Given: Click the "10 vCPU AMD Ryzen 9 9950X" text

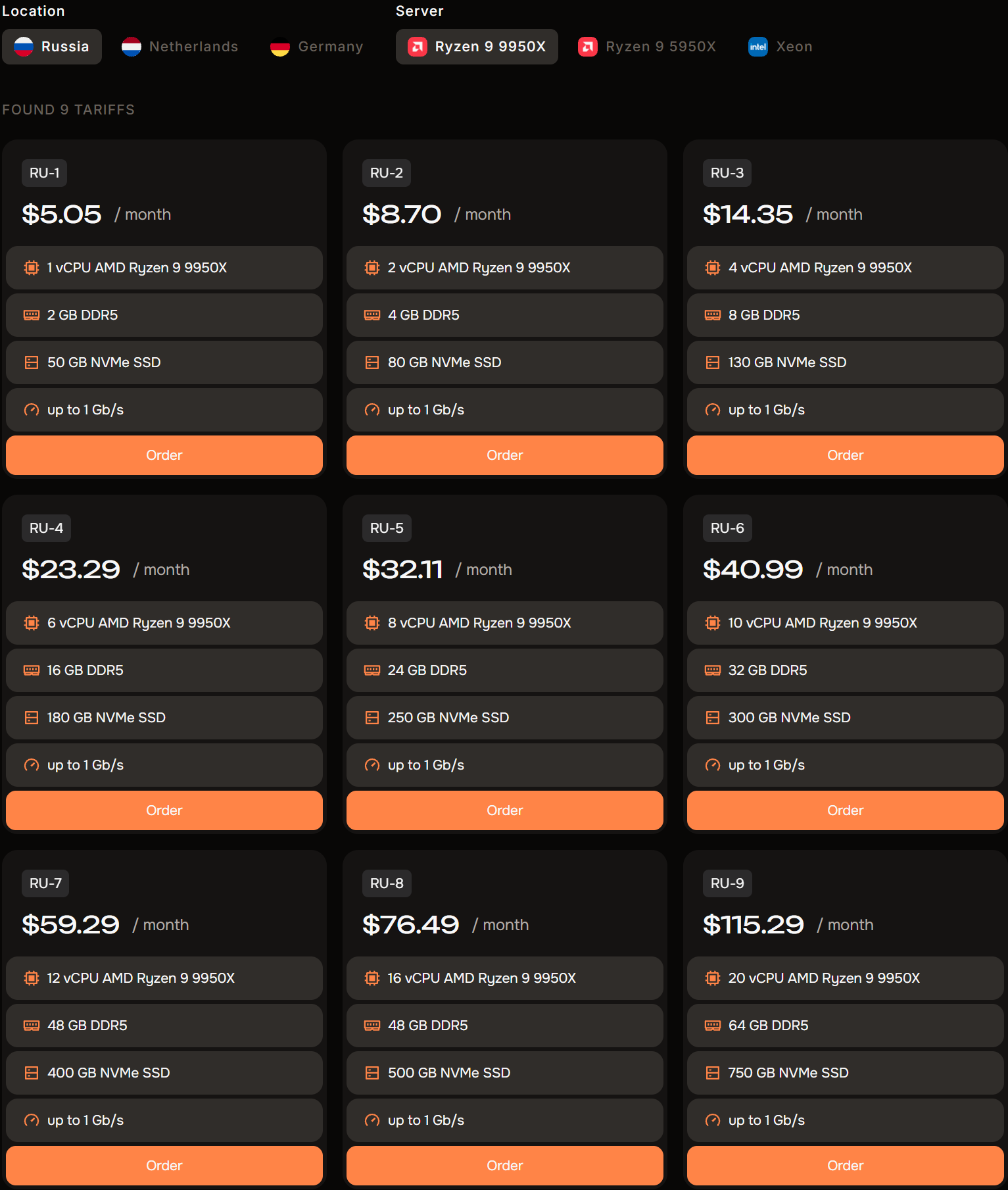Looking at the screenshot, I should tap(823, 623).
